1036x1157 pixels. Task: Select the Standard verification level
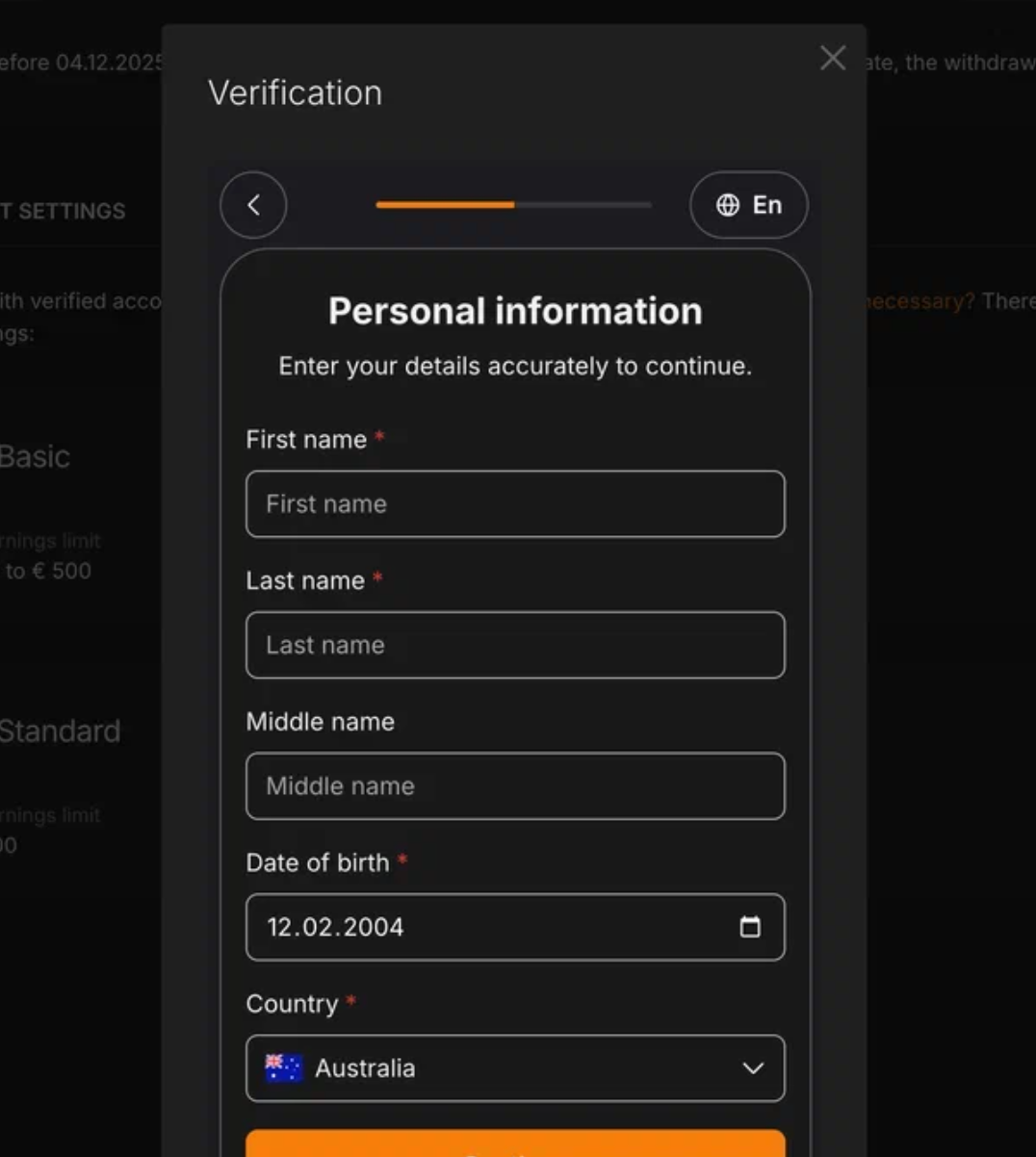(x=60, y=732)
